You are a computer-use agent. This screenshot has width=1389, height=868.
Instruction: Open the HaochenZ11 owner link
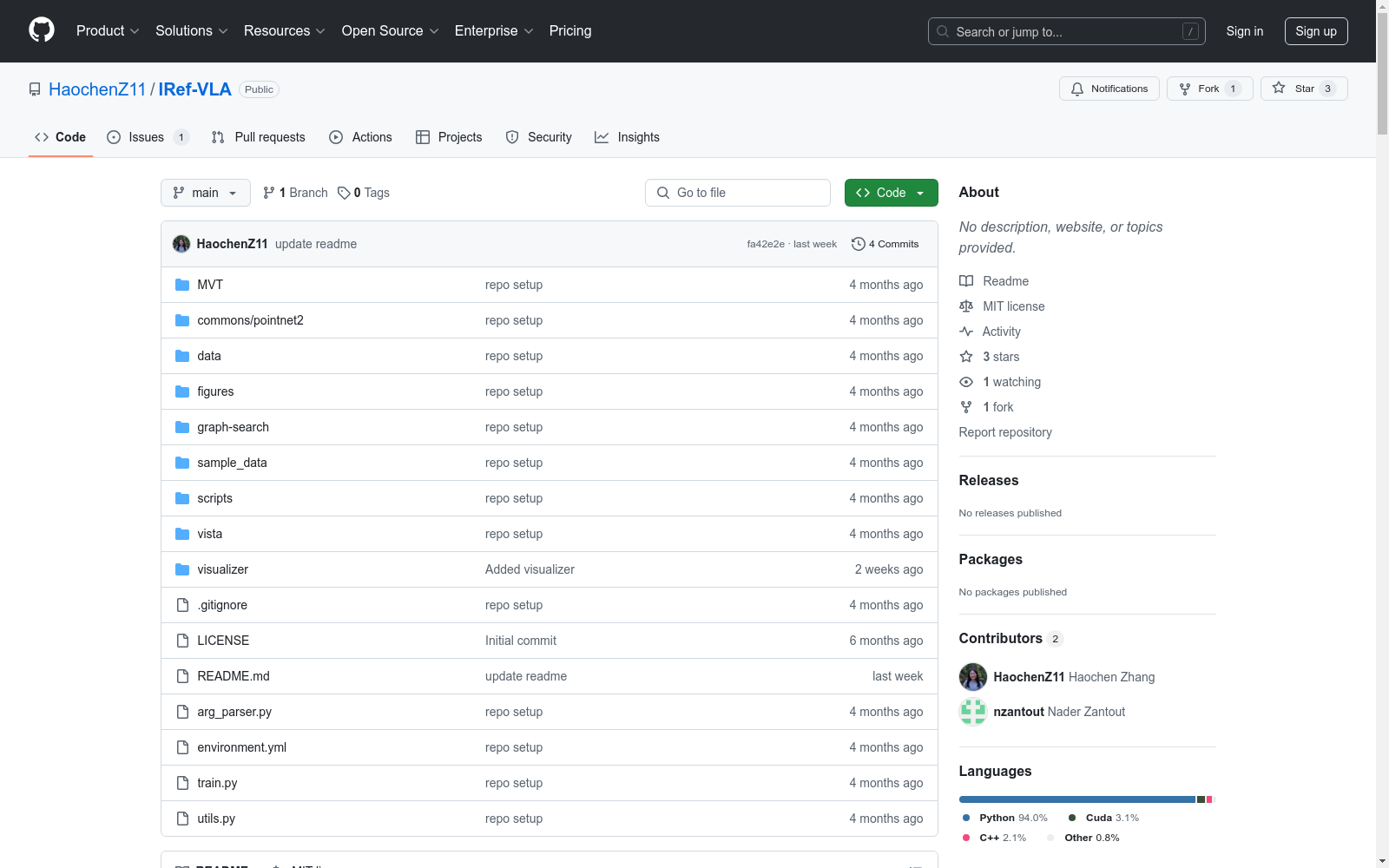[x=97, y=89]
